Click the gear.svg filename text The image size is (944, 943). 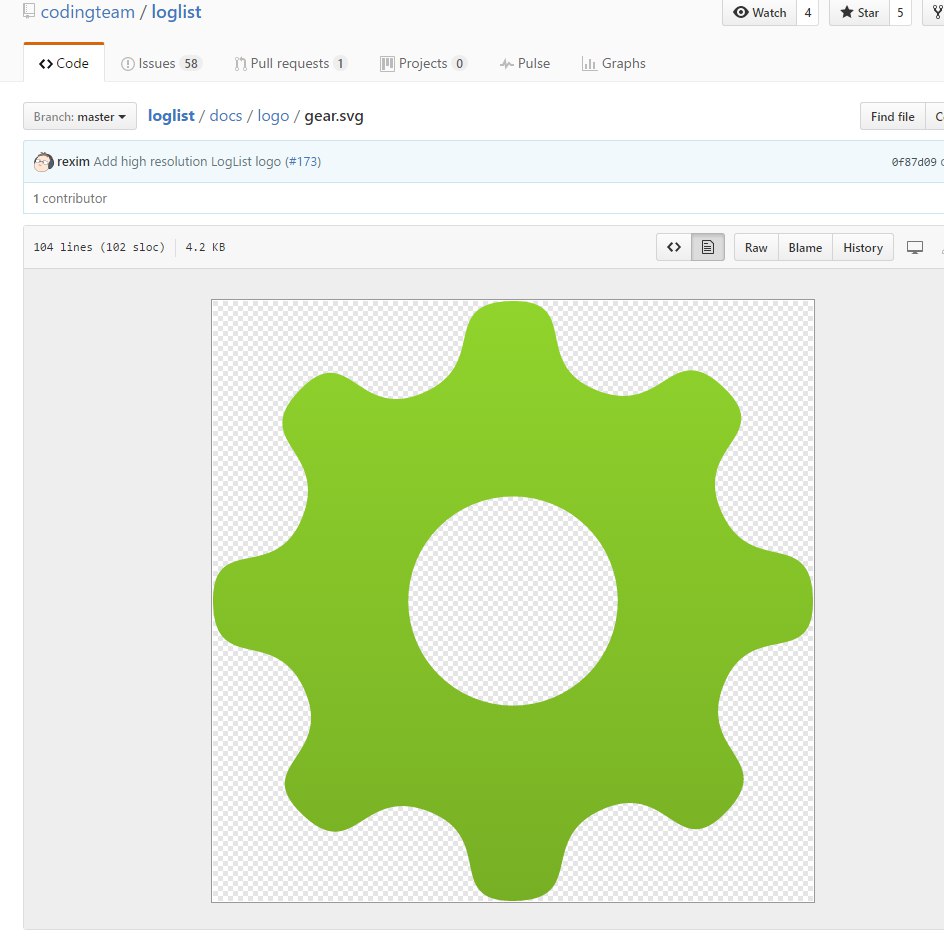coord(334,116)
